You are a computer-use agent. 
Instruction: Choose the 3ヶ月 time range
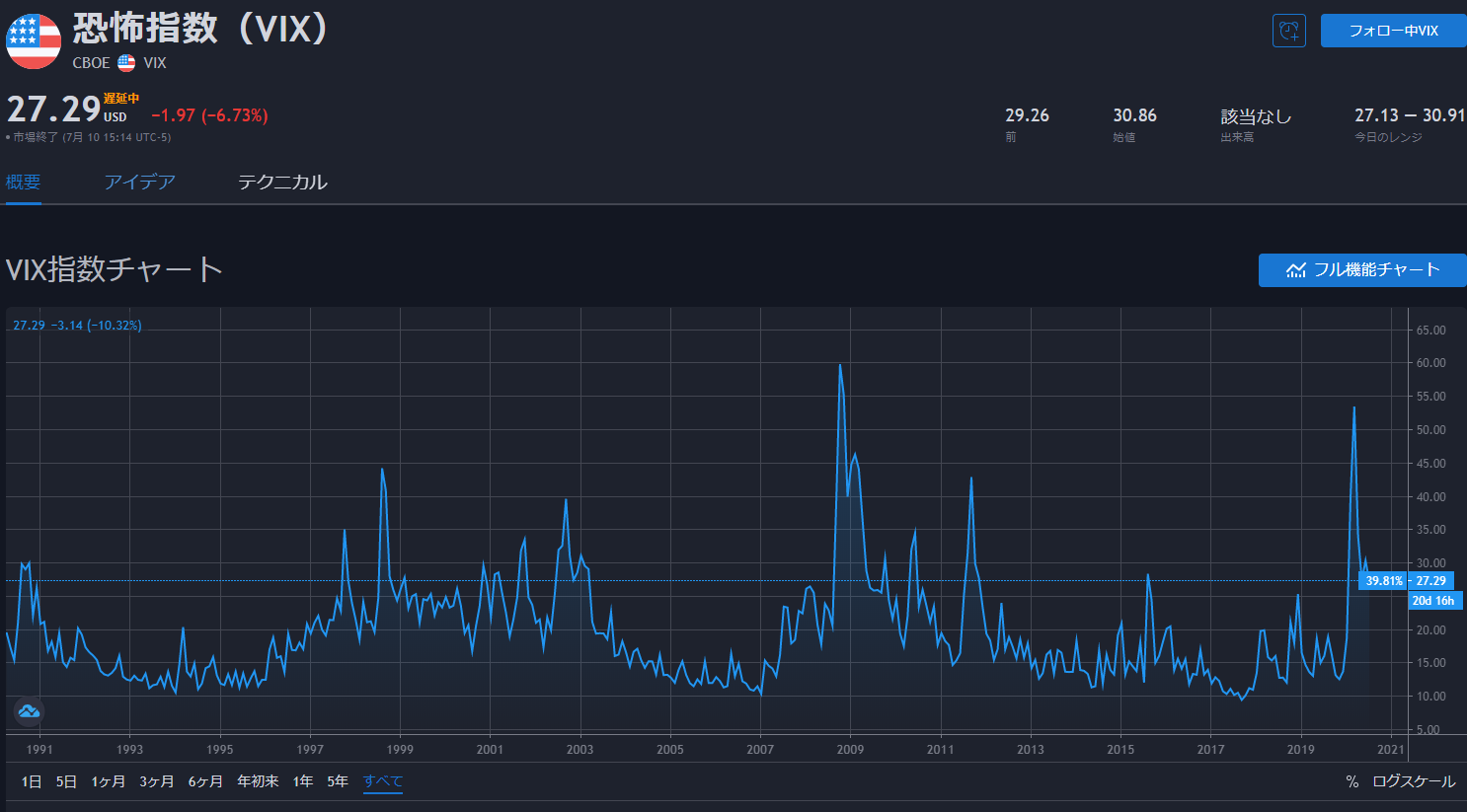pyautogui.click(x=156, y=781)
